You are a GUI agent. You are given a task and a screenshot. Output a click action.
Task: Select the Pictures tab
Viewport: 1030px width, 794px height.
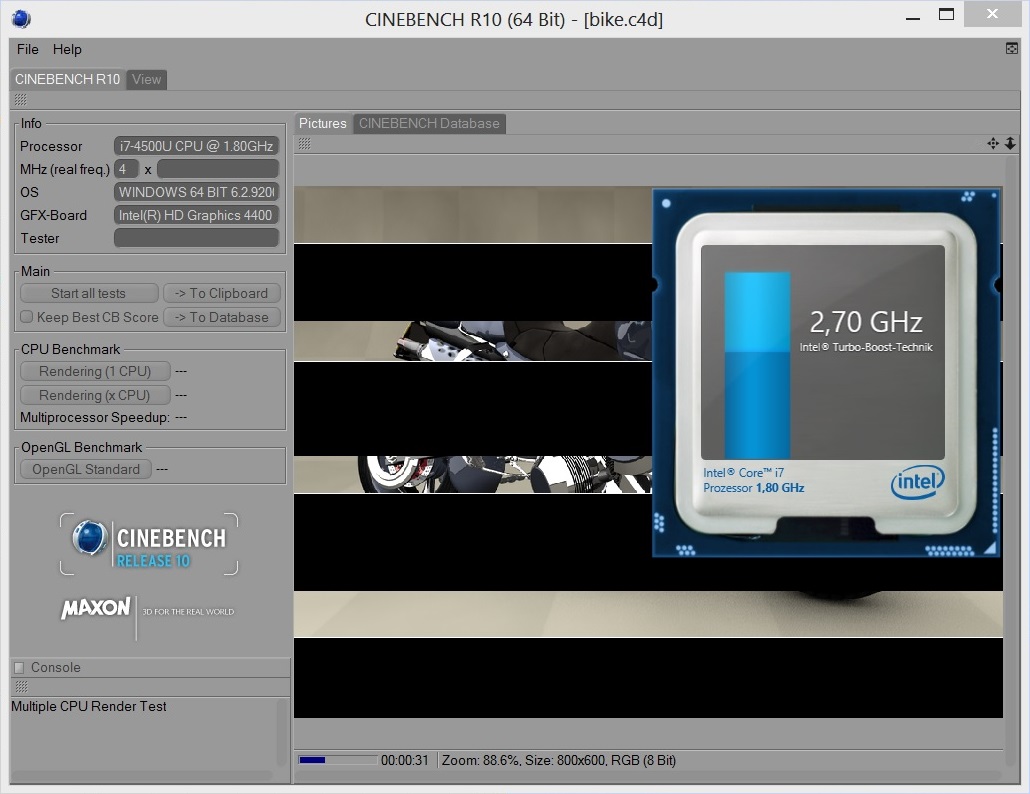click(323, 123)
